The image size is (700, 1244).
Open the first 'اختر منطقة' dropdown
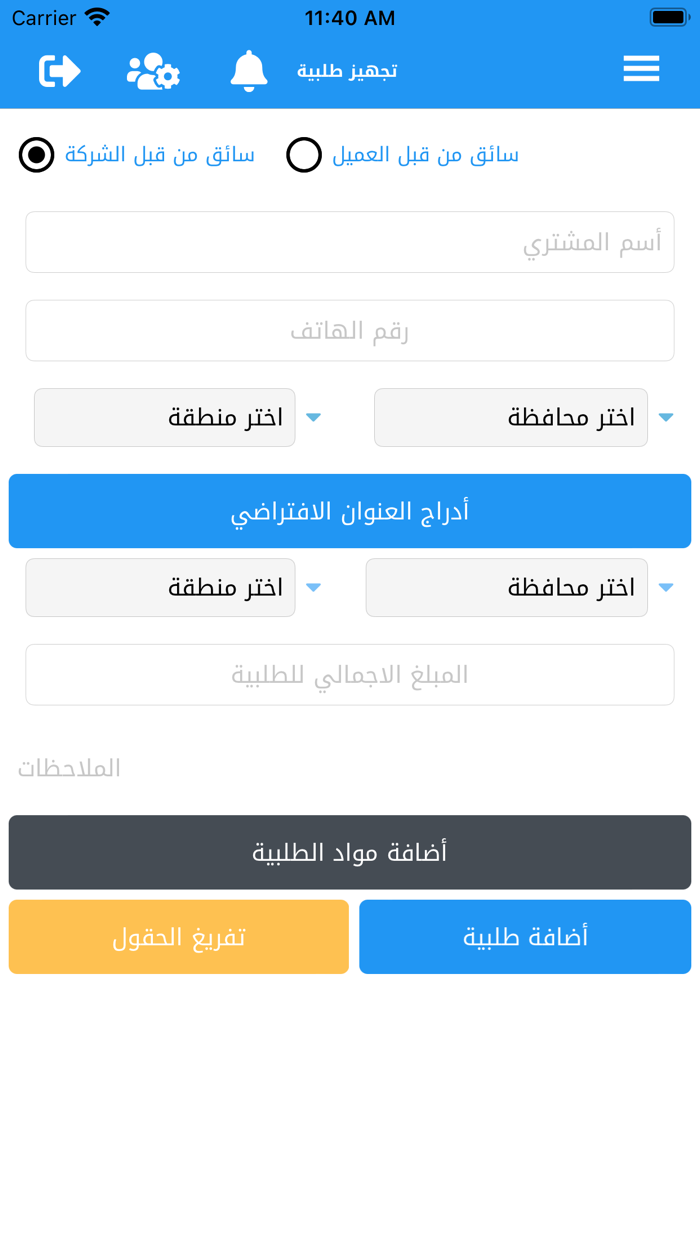(x=164, y=418)
